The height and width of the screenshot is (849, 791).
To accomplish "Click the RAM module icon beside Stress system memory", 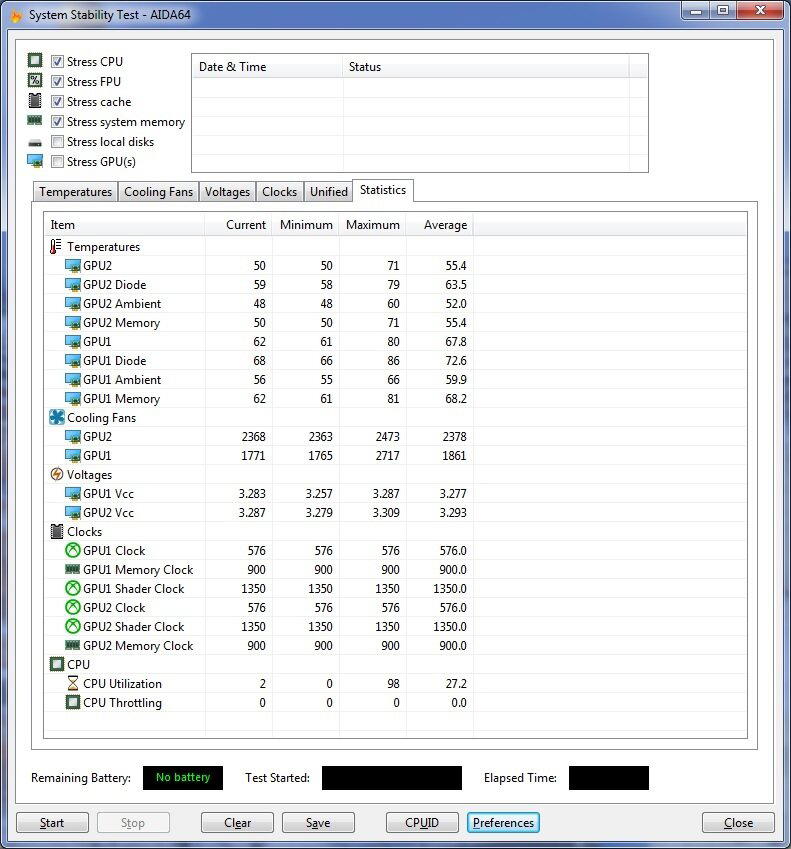I will tap(35, 121).
